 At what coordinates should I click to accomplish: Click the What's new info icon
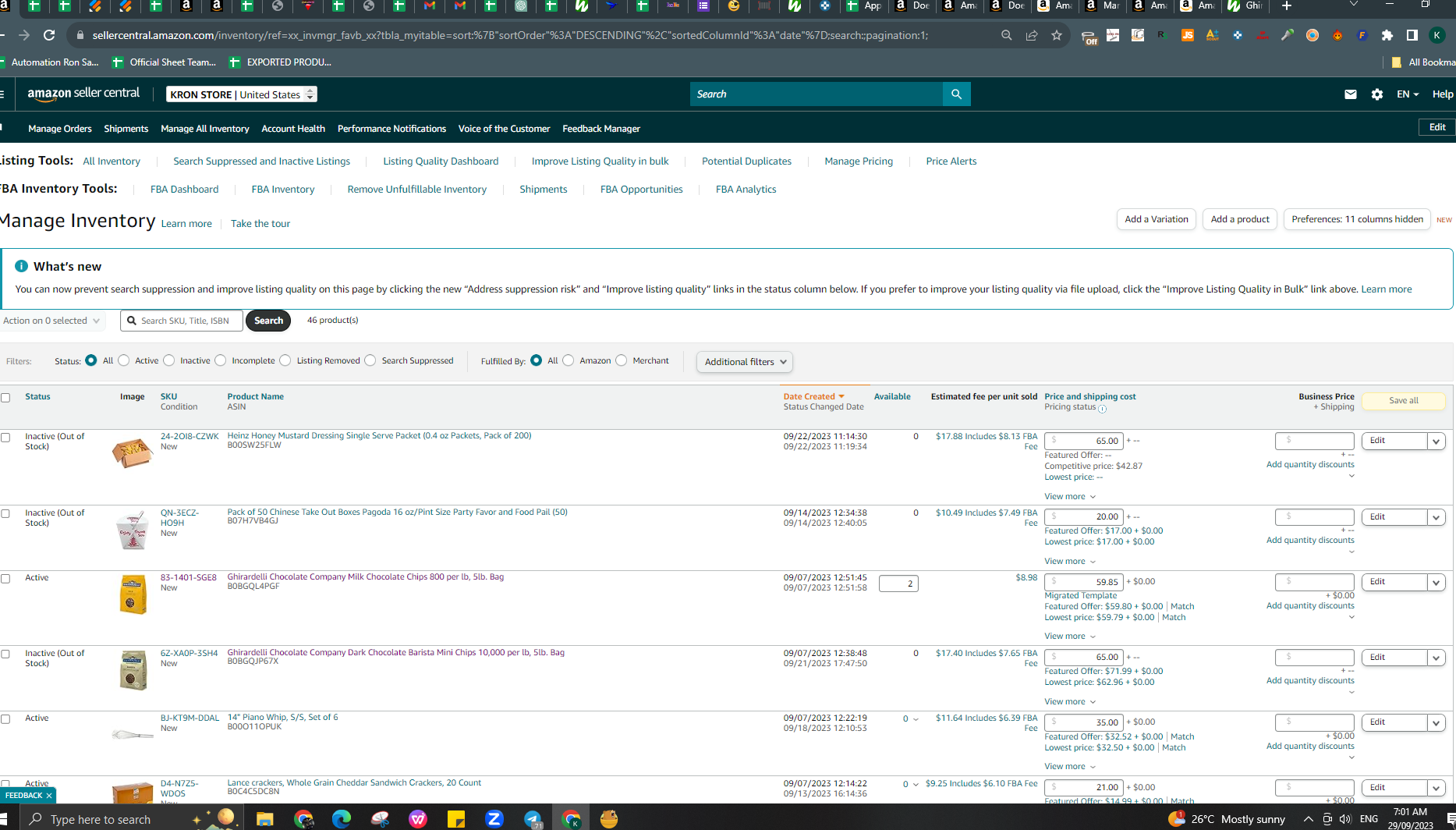pos(21,266)
